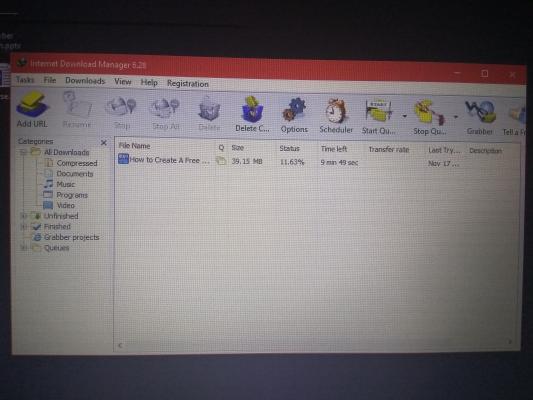Open the Stop Queue dropdown arrow
Image resolution: width=533 pixels, height=400 pixels.
click(x=455, y=117)
